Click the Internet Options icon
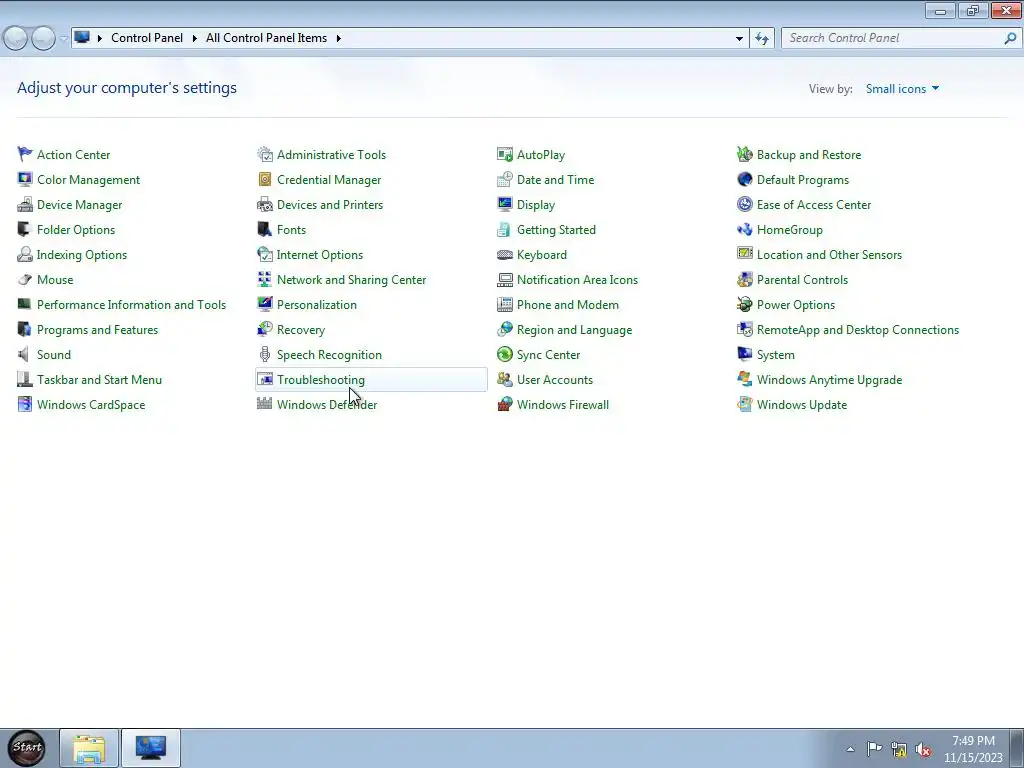Image resolution: width=1024 pixels, height=768 pixels. 264,254
